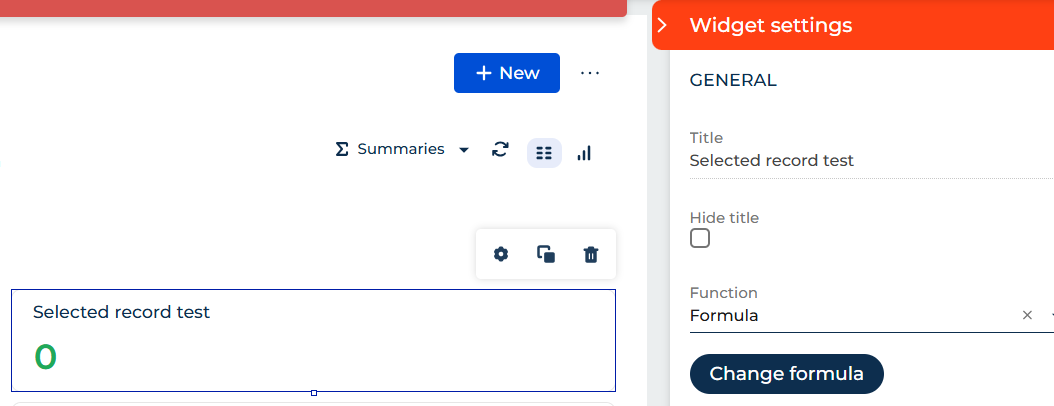Clear the Formula function with the X icon
Viewport: 1054px width, 406px height.
[1027, 315]
